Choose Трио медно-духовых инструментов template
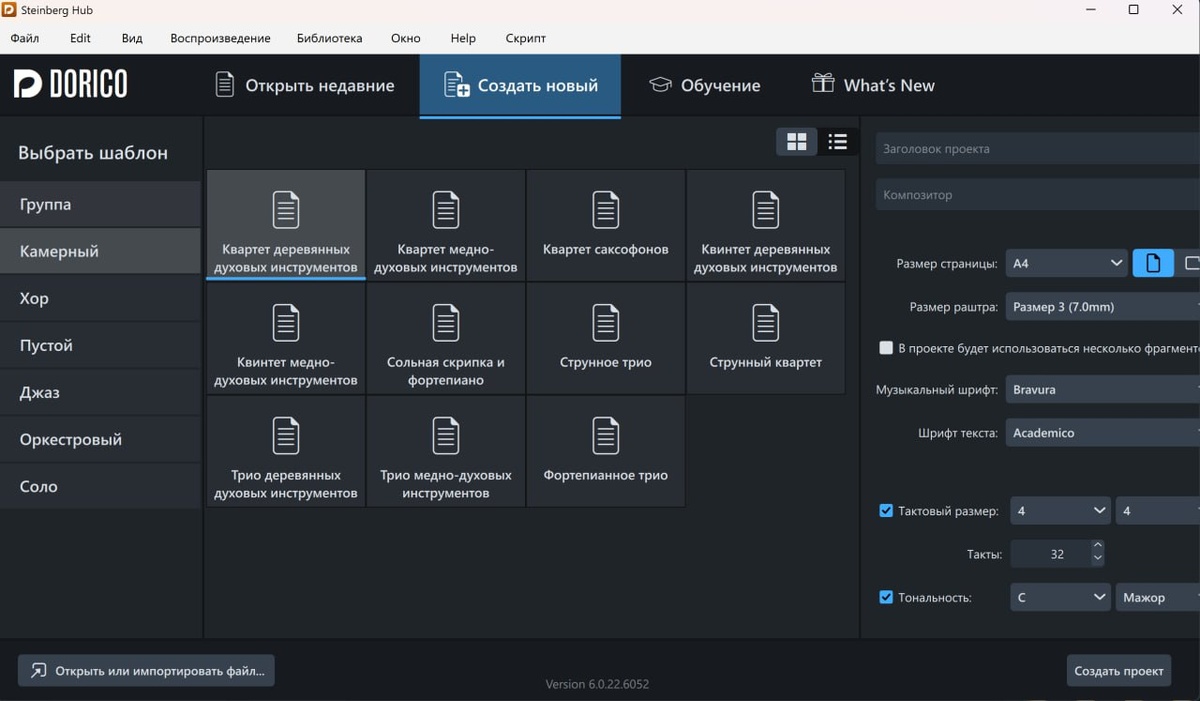Screen dimensions: 1200x701 (446, 451)
